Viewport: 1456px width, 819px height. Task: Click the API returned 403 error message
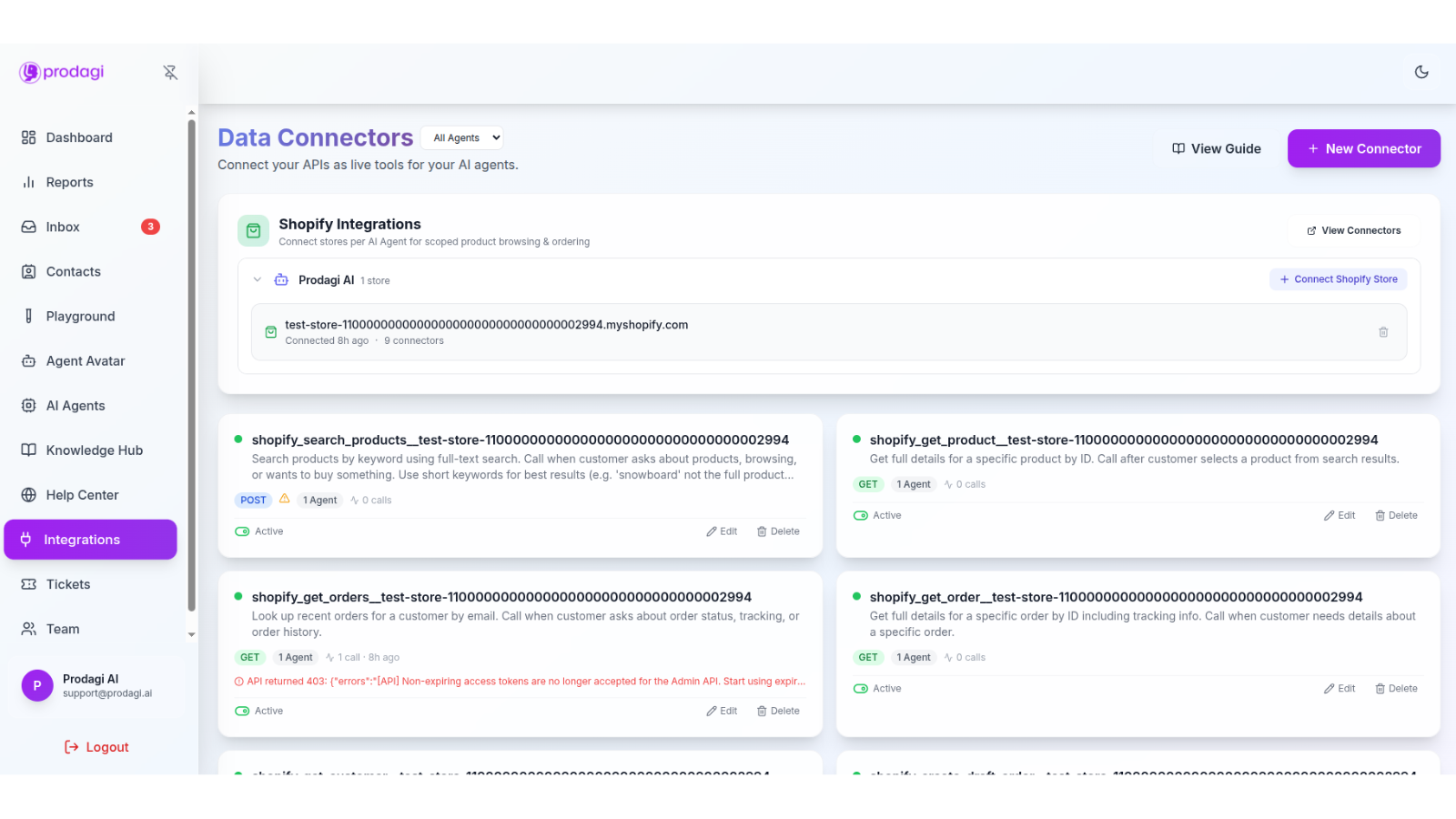521,681
